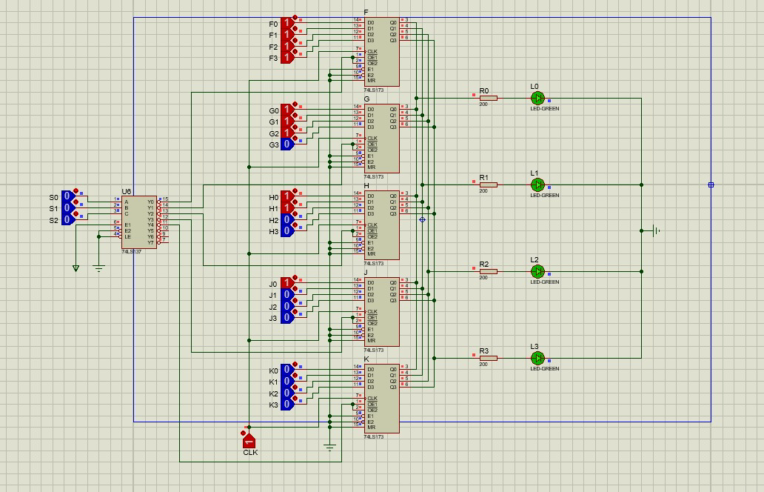Select the blue handle on the frame's right edge
This screenshot has width=764, height=492.
[711, 185]
